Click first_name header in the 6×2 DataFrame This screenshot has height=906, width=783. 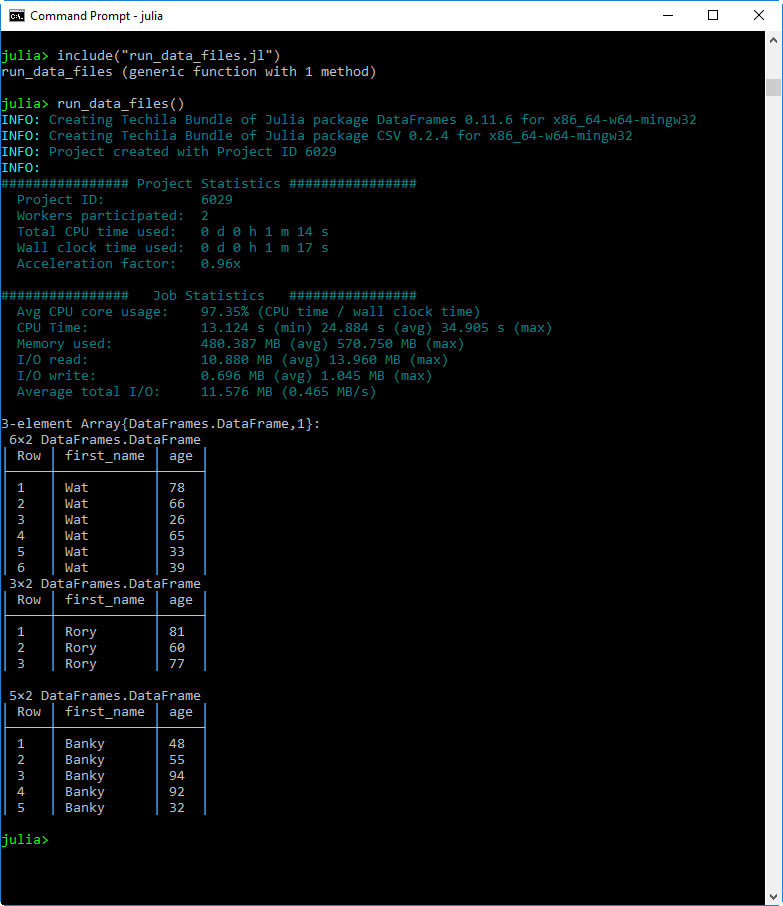[x=104, y=455]
